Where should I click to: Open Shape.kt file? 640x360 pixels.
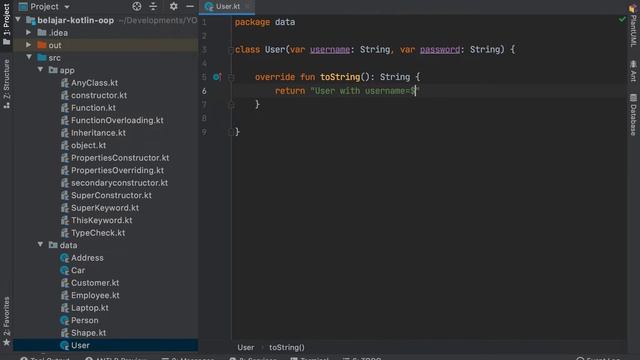tap(88, 333)
